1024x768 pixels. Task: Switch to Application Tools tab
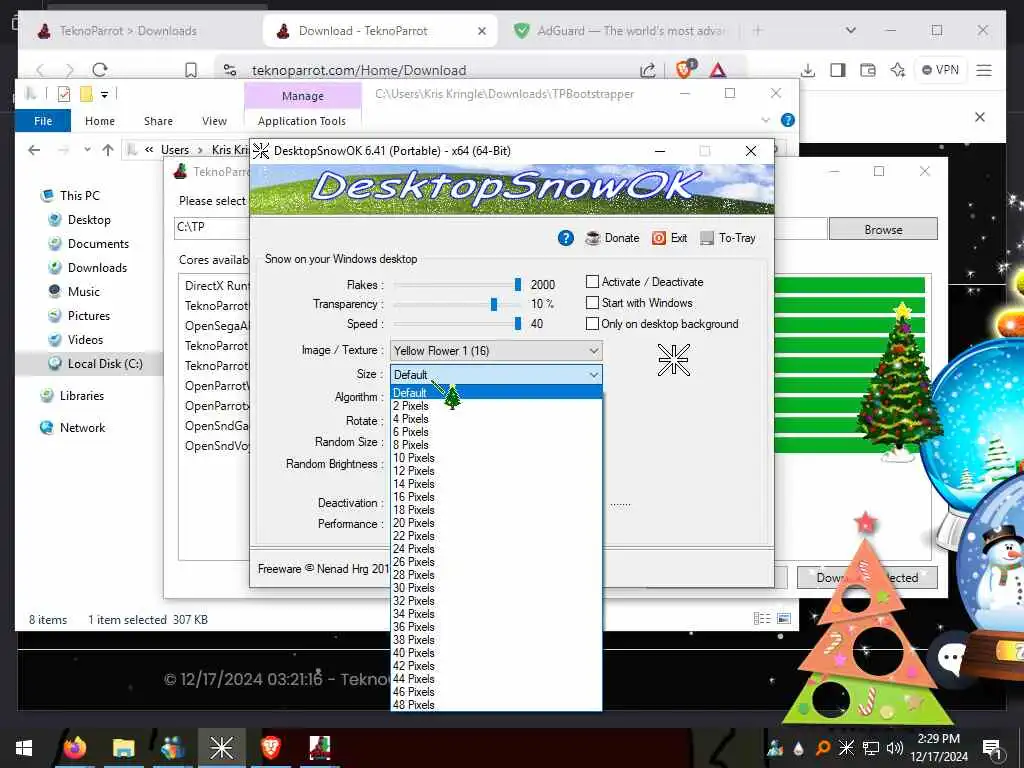[x=302, y=121]
